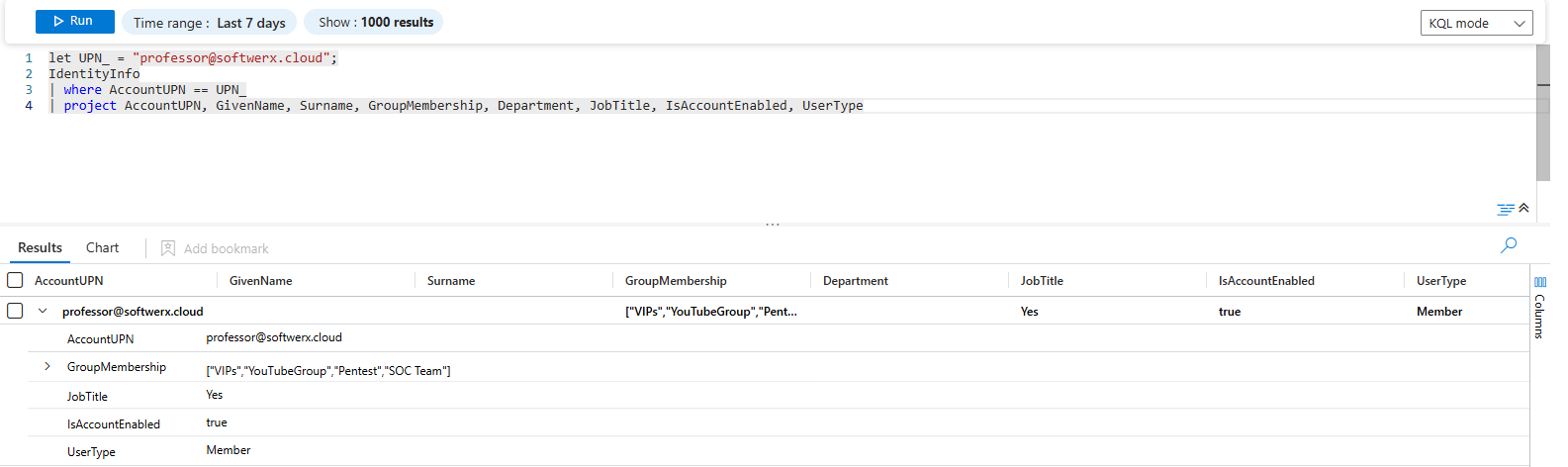This screenshot has width=1568, height=467.
Task: Collapse the query editor with double chevron
Action: tap(1523, 208)
